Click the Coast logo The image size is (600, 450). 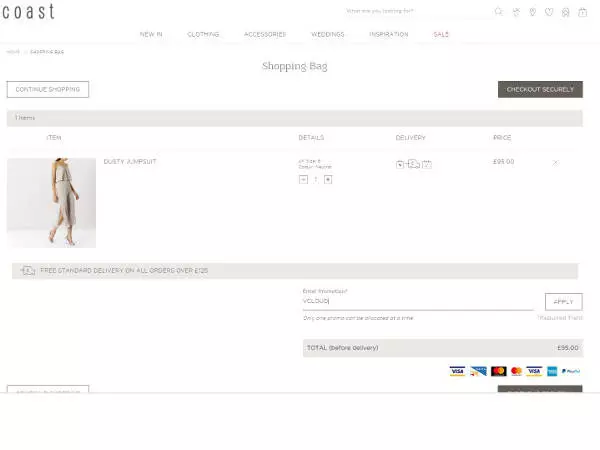click(28, 11)
